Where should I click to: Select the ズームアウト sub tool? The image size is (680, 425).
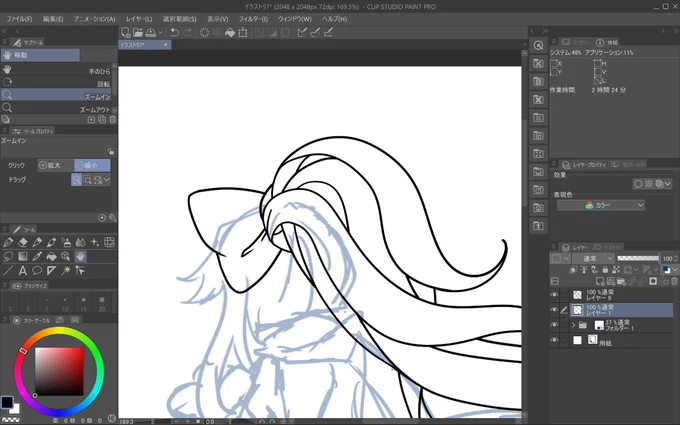point(56,109)
